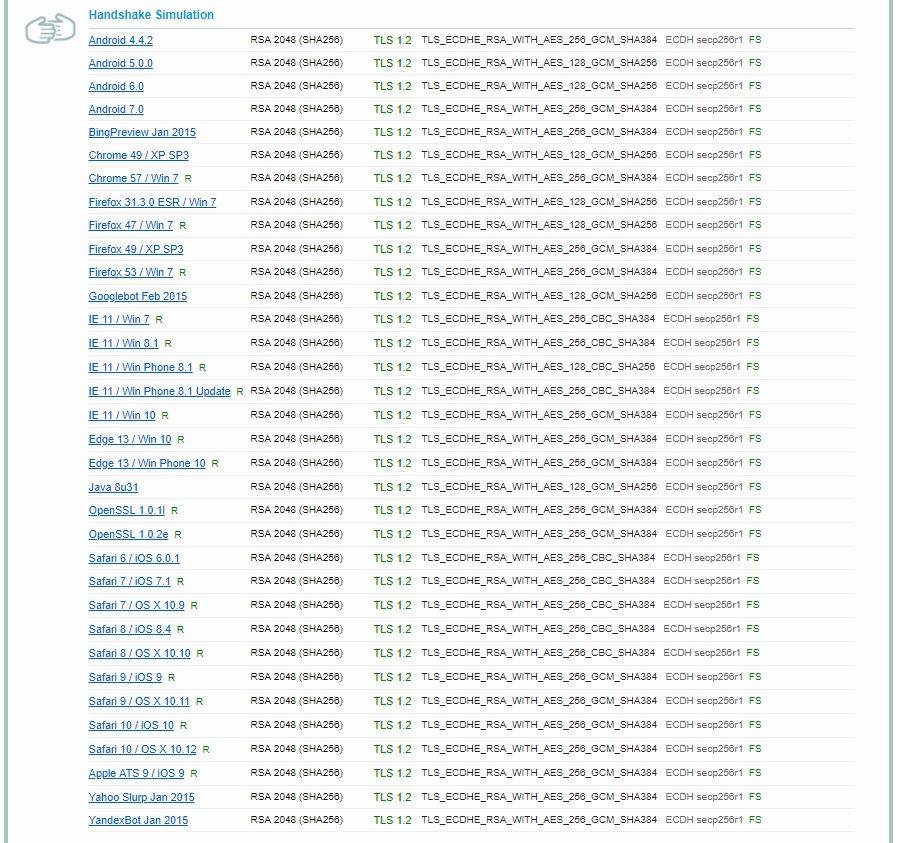Screen dimensions: 901x843
Task: Click the cipher suite text in the IE 11 / Win 7 row
Action: [538, 319]
